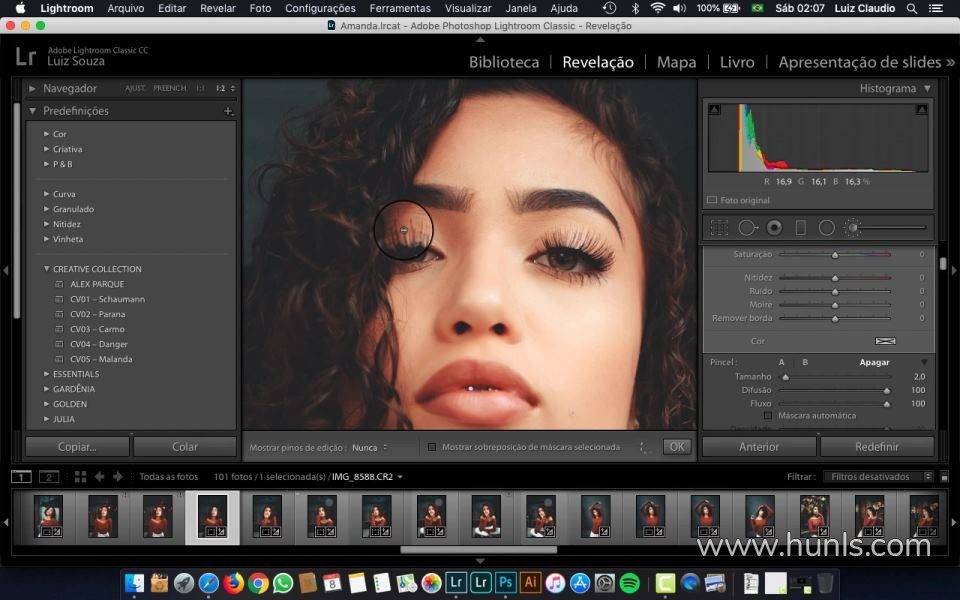Select the Spot Removal tool
960x600 pixels.
coord(747,227)
